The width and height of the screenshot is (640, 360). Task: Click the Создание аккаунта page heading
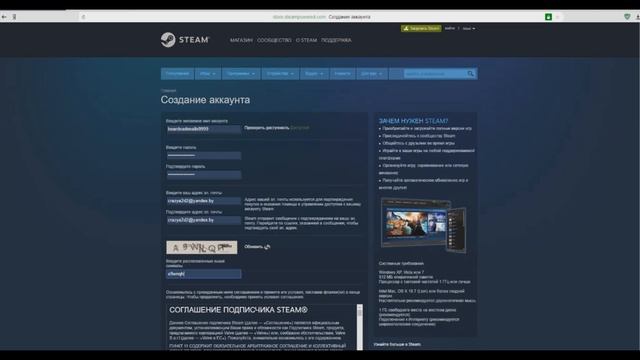pos(205,100)
